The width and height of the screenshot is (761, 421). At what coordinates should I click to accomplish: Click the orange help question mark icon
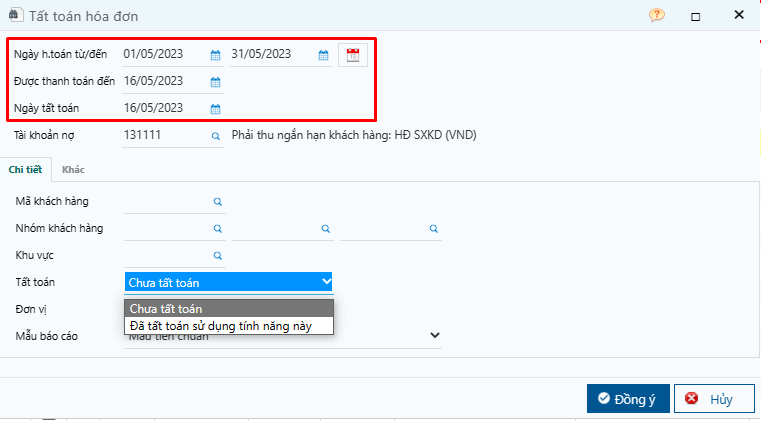(x=657, y=15)
